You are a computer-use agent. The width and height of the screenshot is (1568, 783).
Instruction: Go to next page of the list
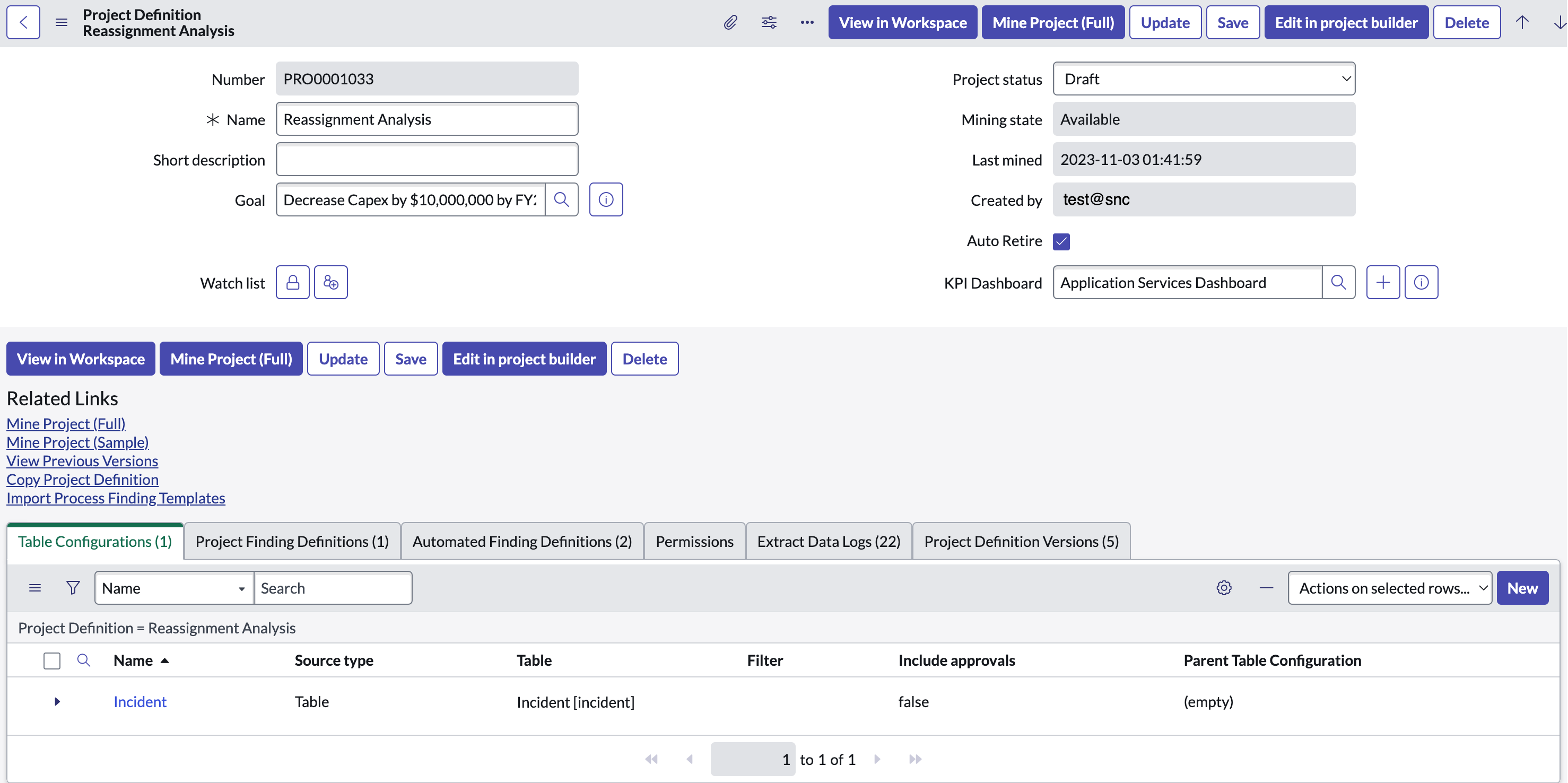click(x=877, y=759)
